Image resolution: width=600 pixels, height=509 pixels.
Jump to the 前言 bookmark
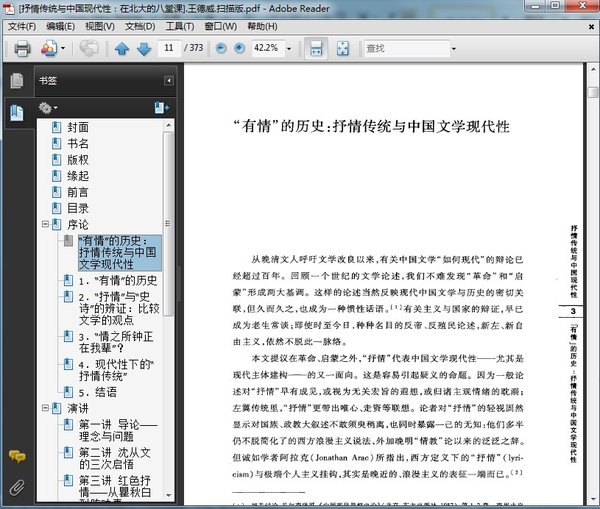(x=77, y=192)
